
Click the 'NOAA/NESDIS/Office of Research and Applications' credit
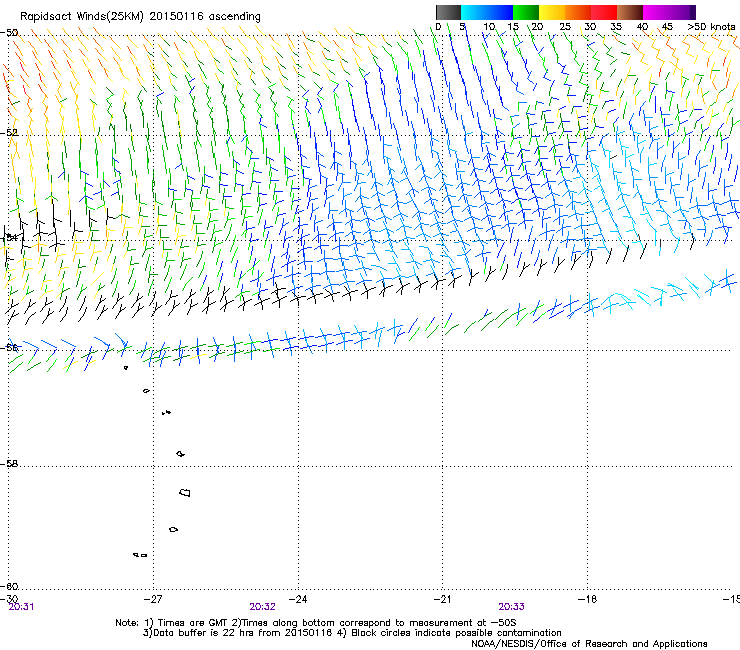pyautogui.click(x=589, y=644)
